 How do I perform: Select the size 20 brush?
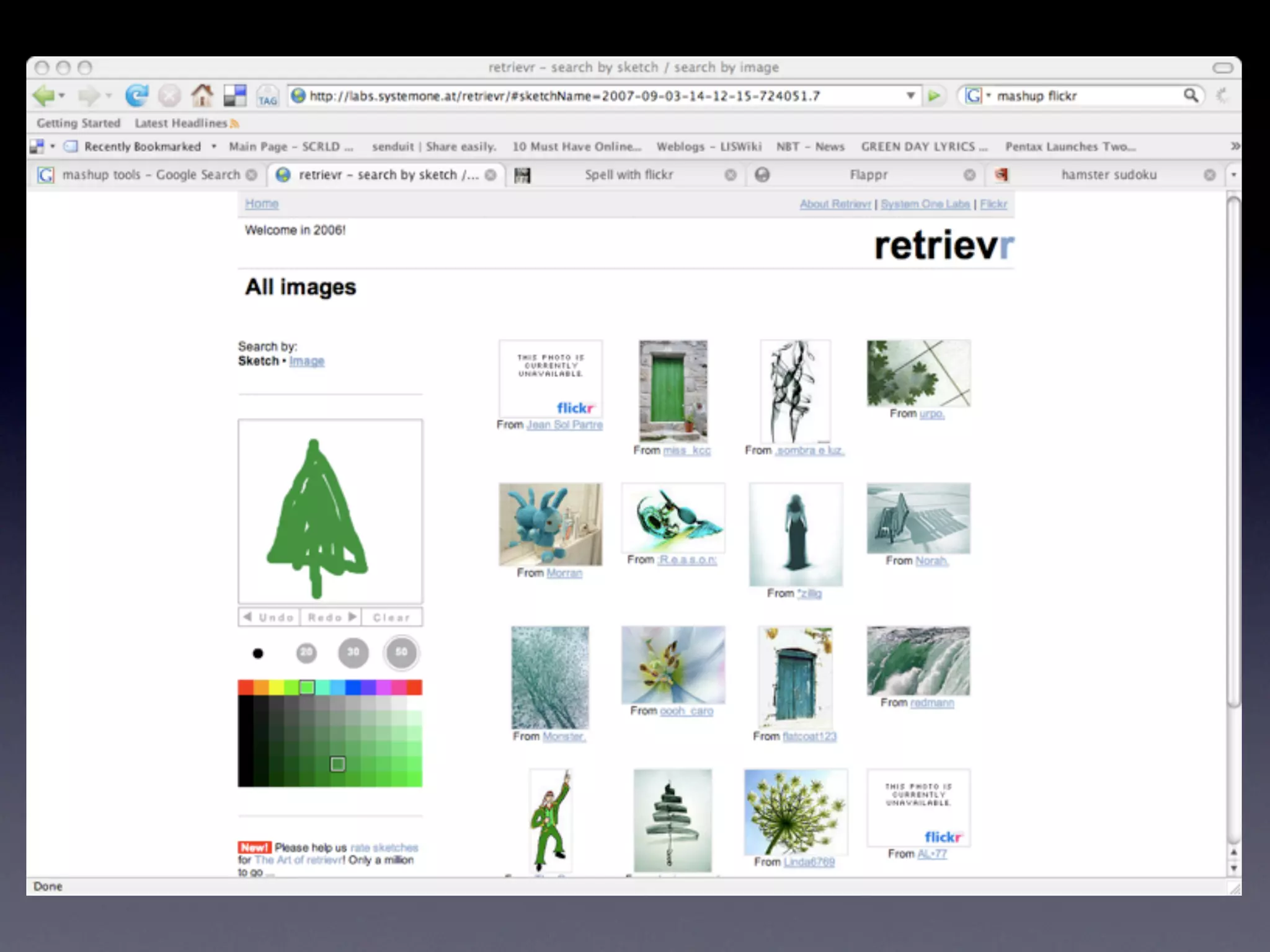[x=306, y=653]
